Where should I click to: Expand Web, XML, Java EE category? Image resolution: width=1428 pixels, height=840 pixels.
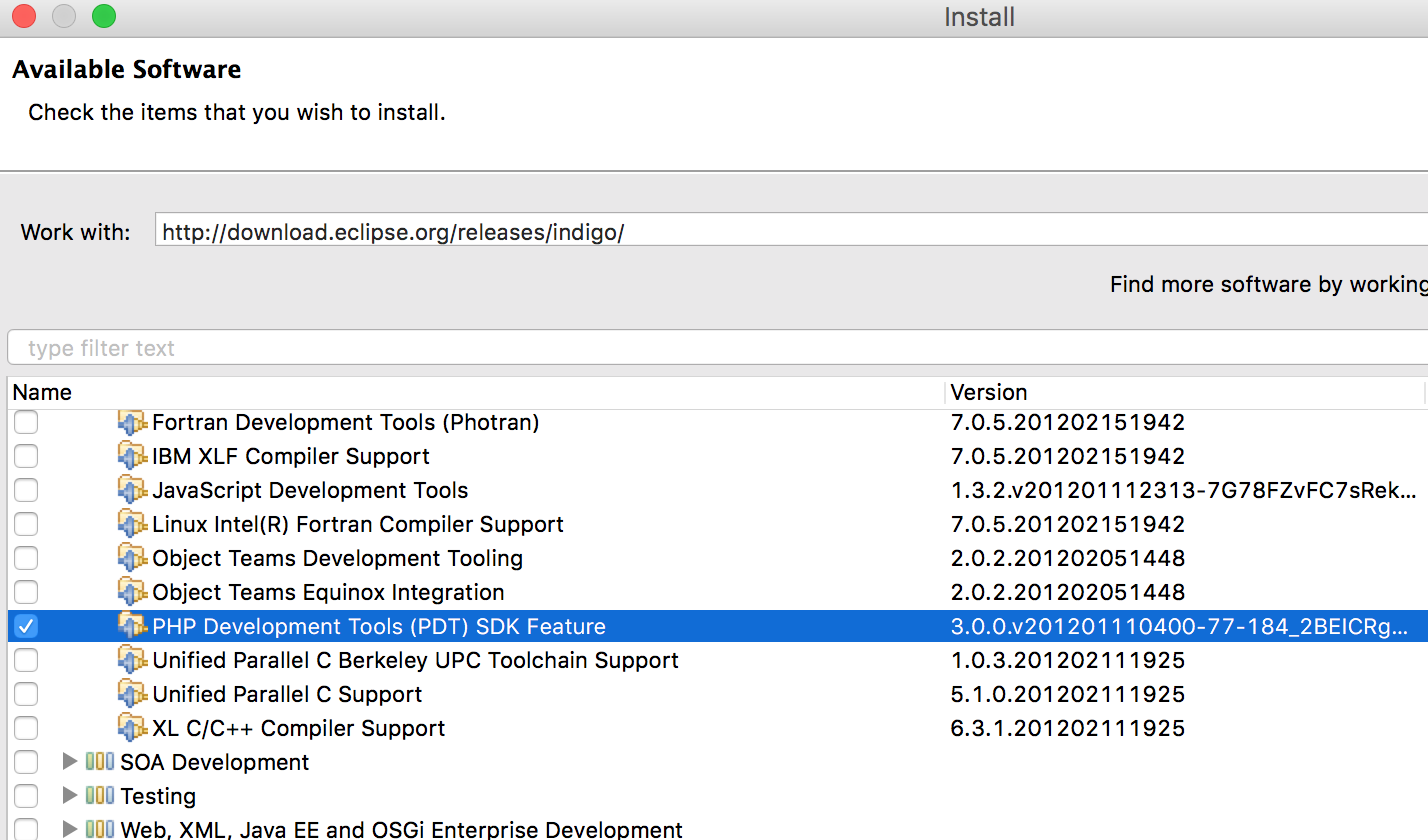pyautogui.click(x=69, y=829)
